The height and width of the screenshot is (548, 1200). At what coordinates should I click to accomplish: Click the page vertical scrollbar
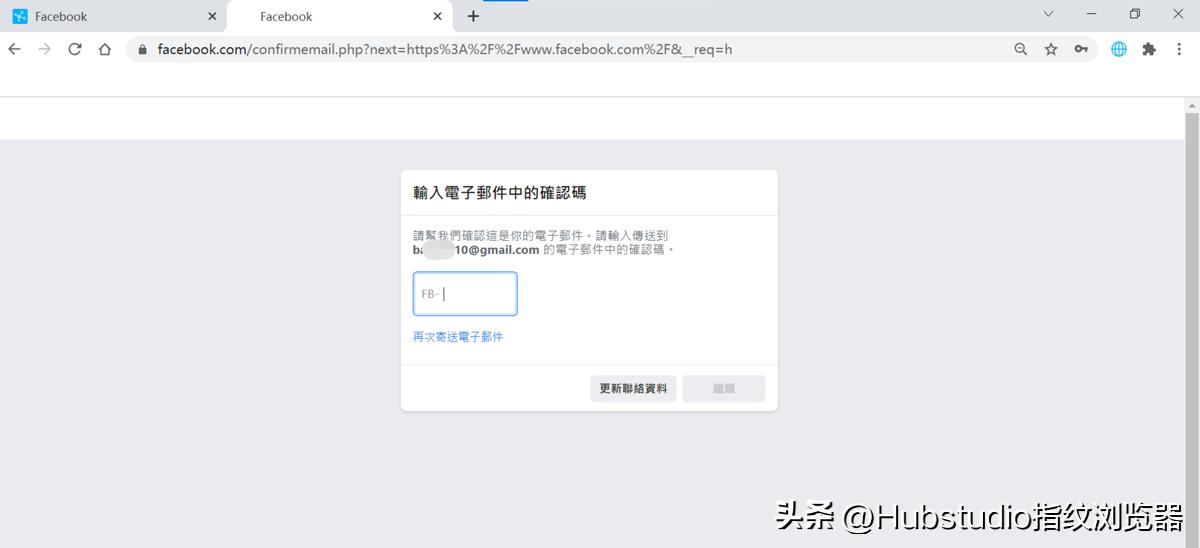click(x=1192, y=320)
